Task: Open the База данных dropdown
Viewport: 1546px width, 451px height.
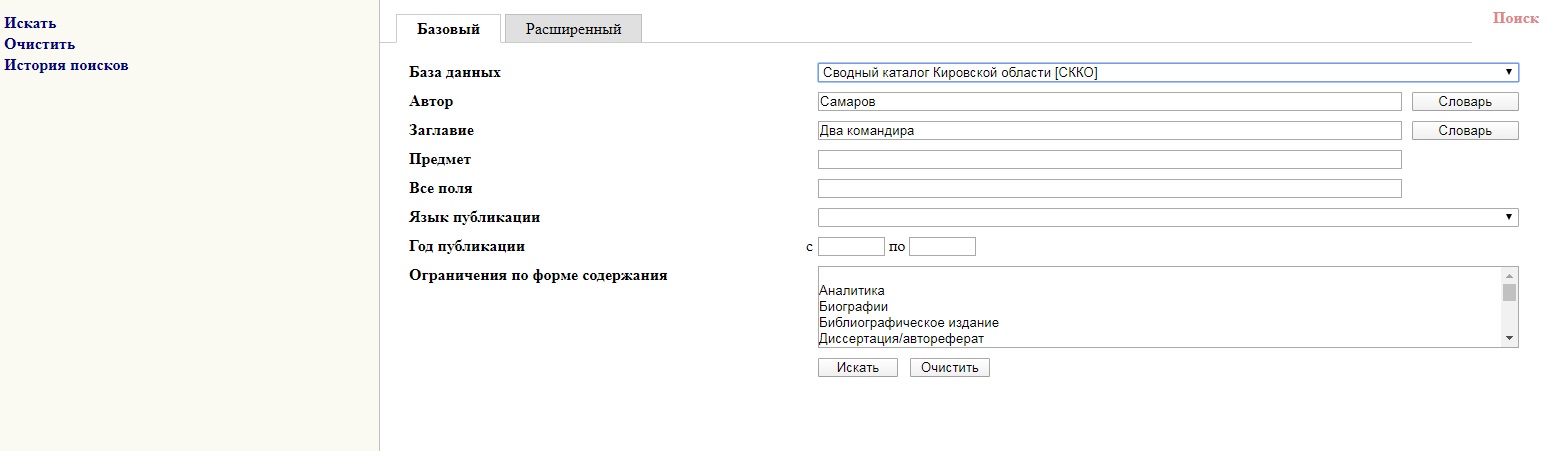Action: 1168,72
